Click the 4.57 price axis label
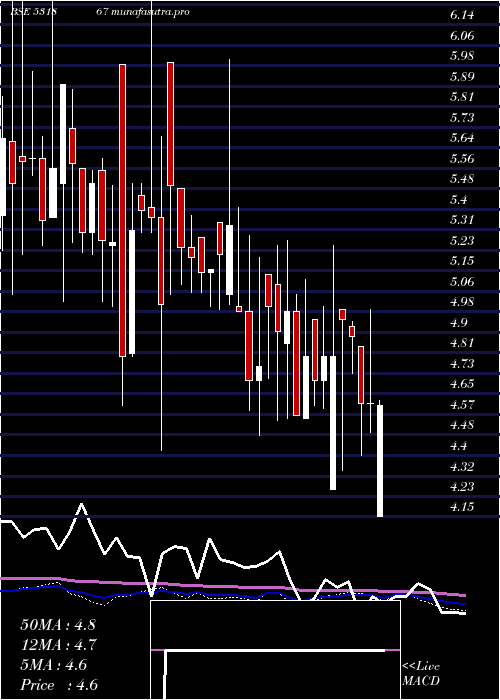Viewport: 500px width, 700px height. pos(462,405)
